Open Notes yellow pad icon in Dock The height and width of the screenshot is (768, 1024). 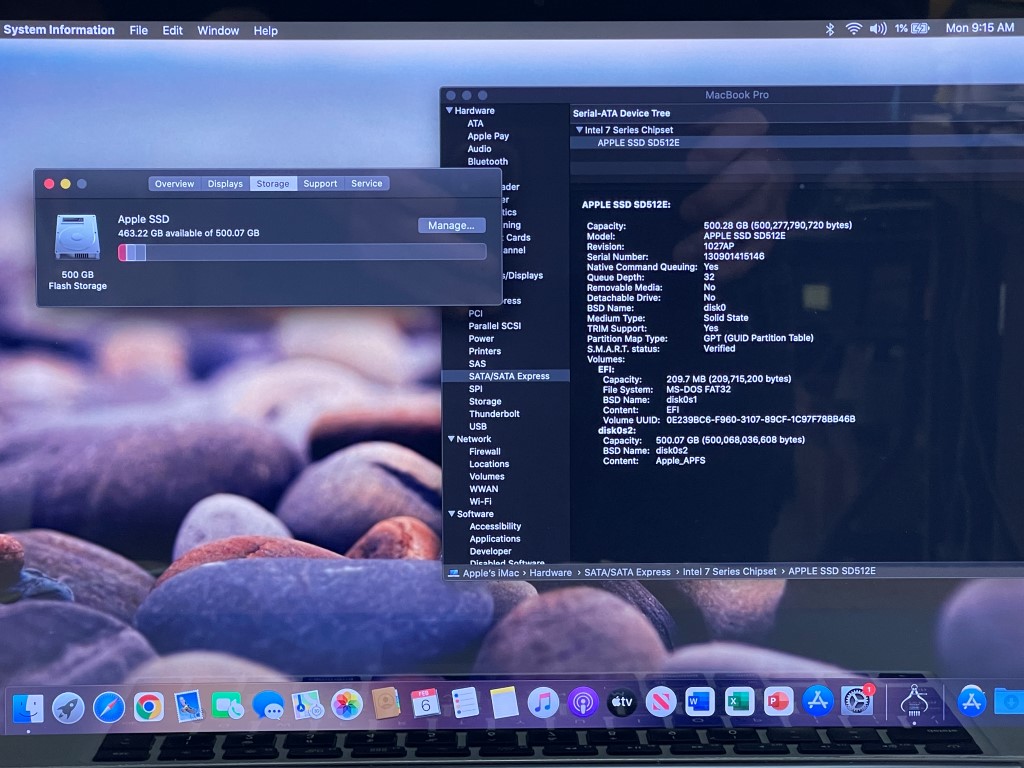click(504, 703)
